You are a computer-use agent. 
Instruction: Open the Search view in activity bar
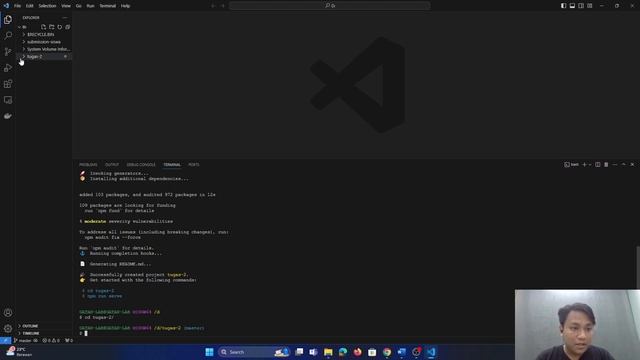tap(8, 36)
